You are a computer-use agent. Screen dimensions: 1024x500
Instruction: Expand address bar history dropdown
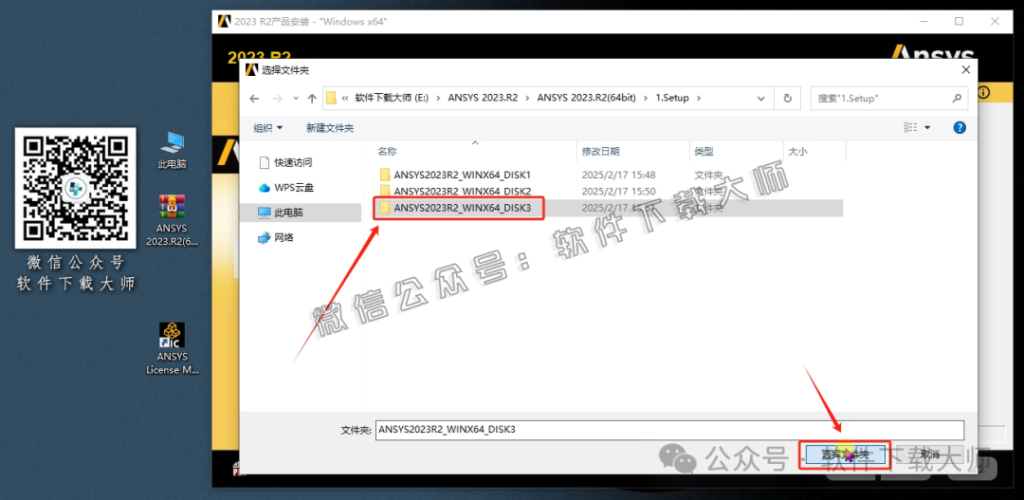tap(761, 99)
